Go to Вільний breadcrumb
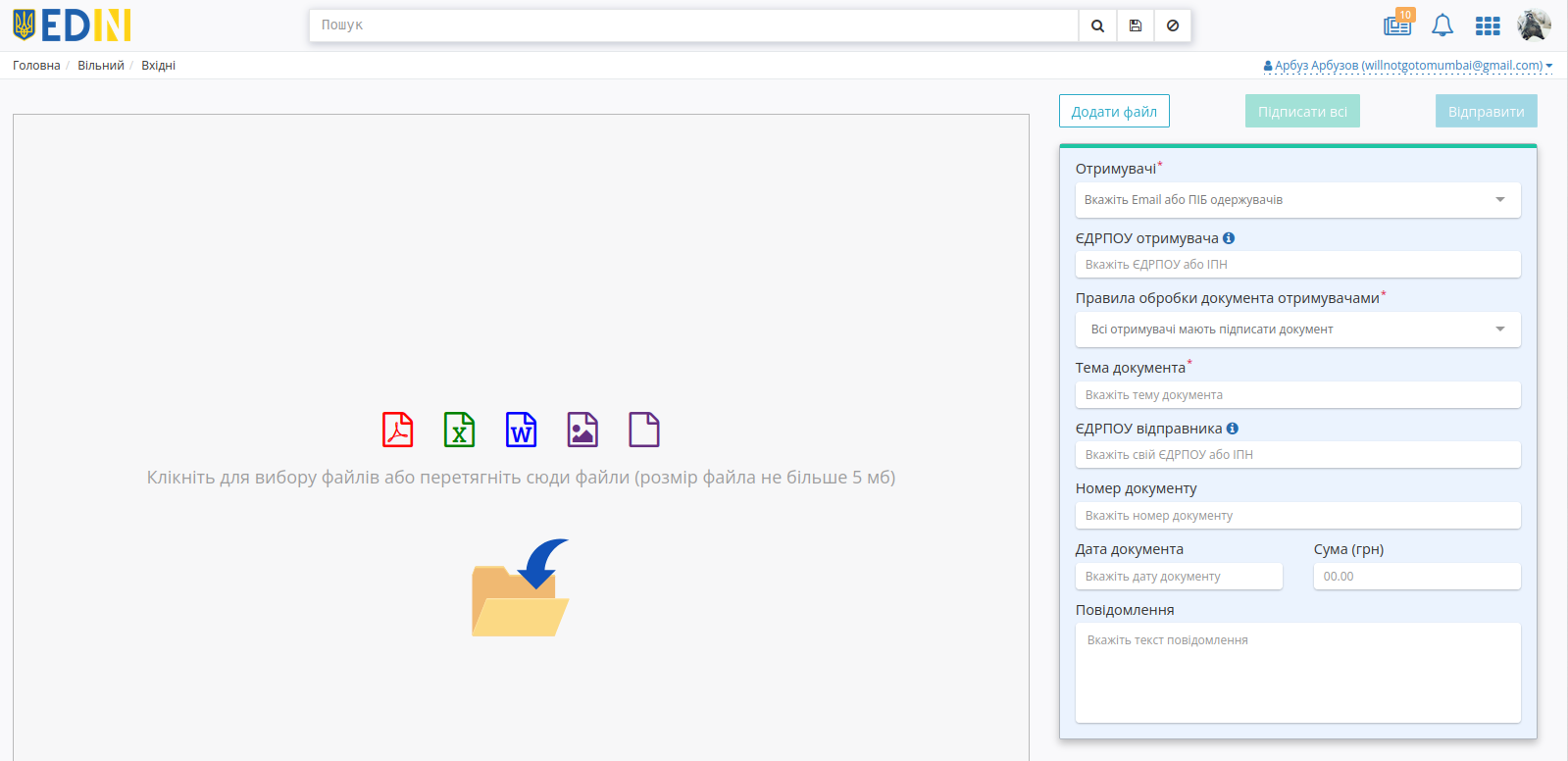 pyautogui.click(x=101, y=66)
